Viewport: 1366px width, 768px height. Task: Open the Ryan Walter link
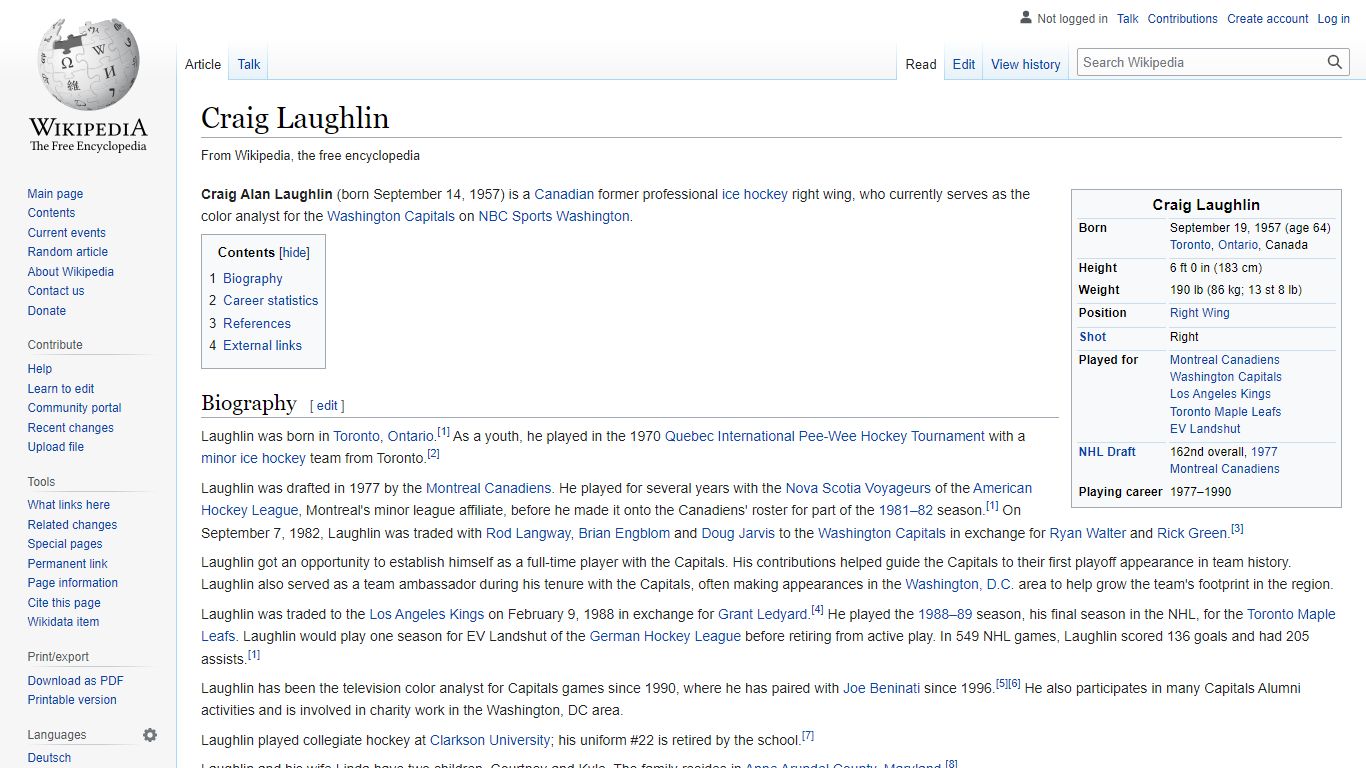tap(1087, 533)
